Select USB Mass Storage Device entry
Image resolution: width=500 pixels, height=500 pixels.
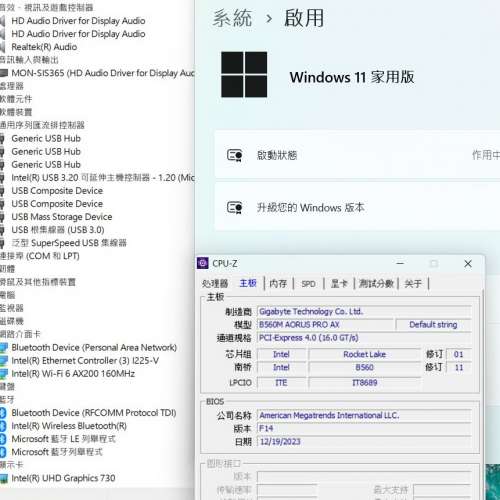point(62,217)
